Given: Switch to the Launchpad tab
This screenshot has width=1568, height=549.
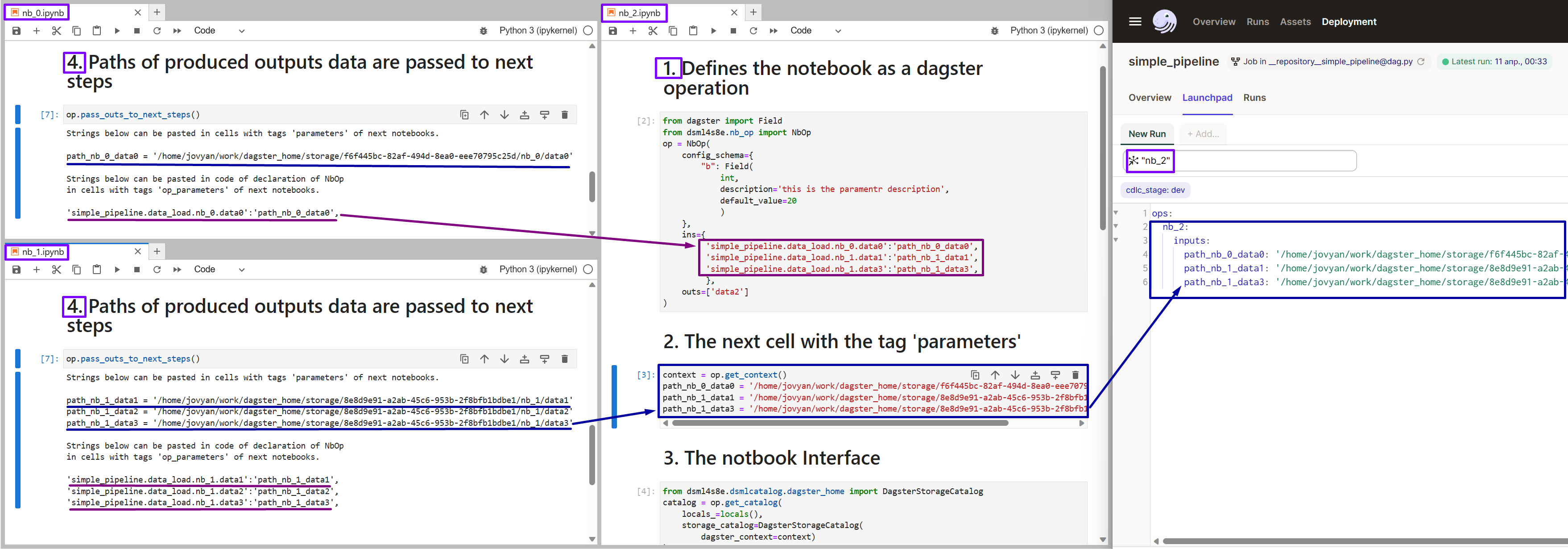Looking at the screenshot, I should tap(1207, 97).
